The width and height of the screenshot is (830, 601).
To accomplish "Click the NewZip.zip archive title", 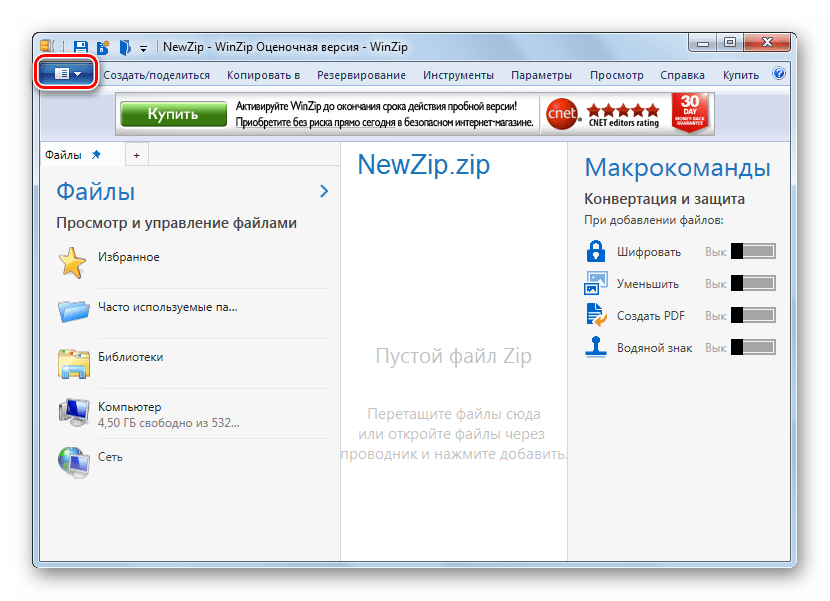I will [x=424, y=165].
